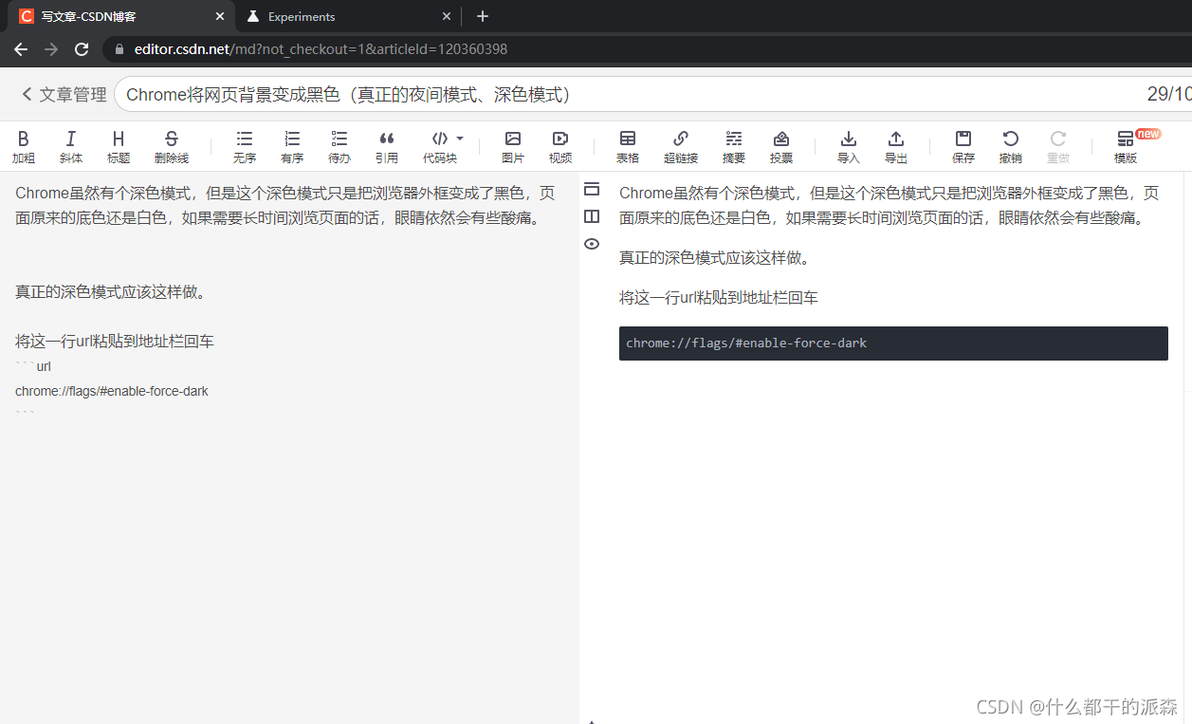Screen dimensions: 1192x724
Task: Undo the last edit (撤销)
Action: point(1010,147)
